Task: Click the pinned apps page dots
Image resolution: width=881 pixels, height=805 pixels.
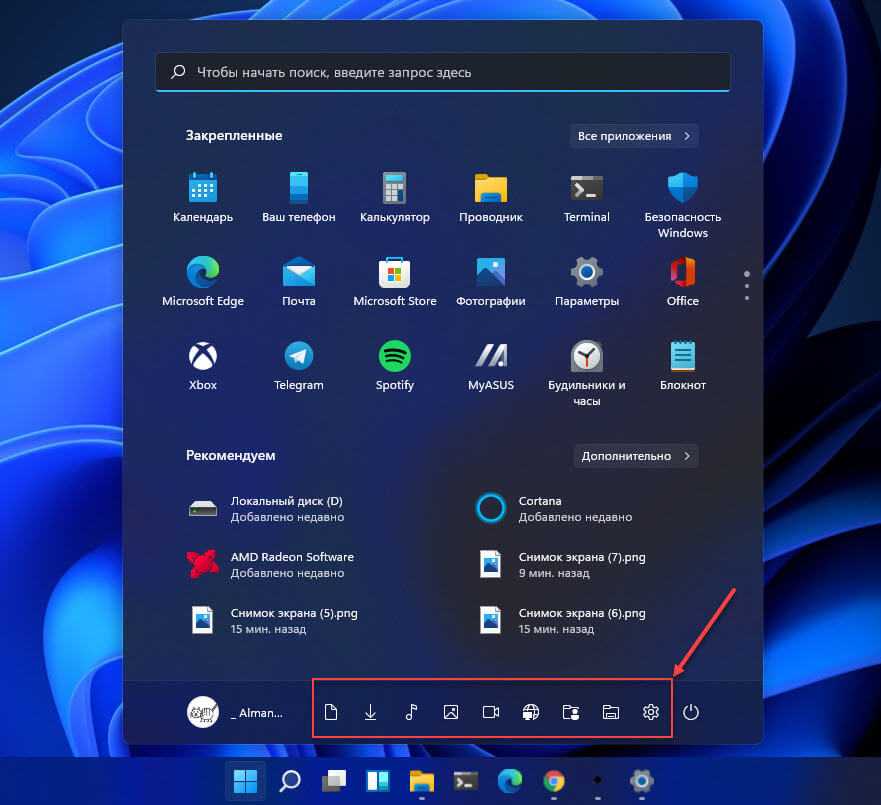Action: click(x=746, y=284)
